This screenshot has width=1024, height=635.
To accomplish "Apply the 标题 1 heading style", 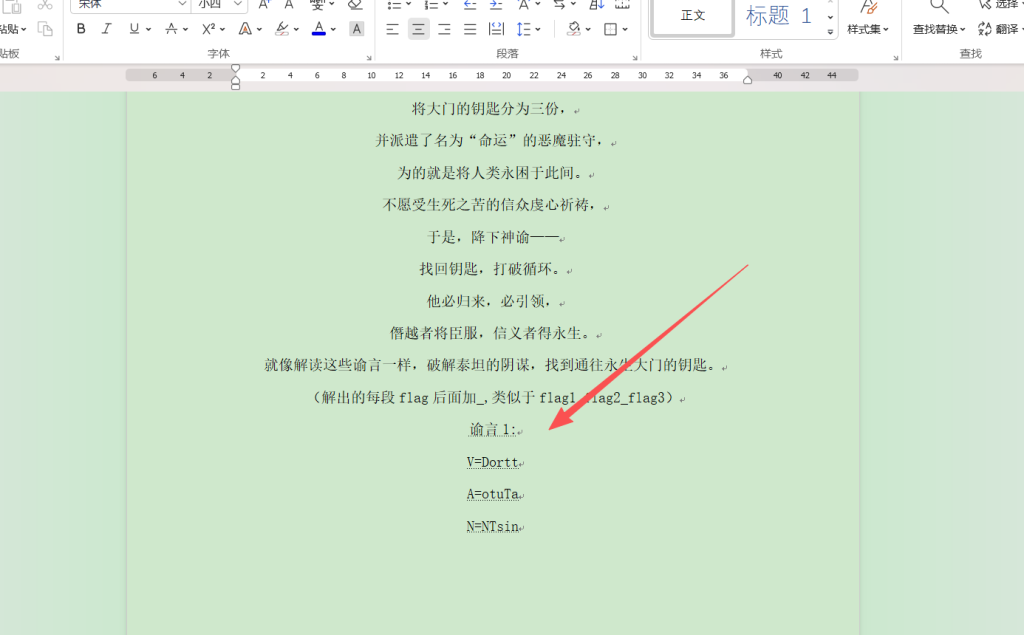I will 778,15.
